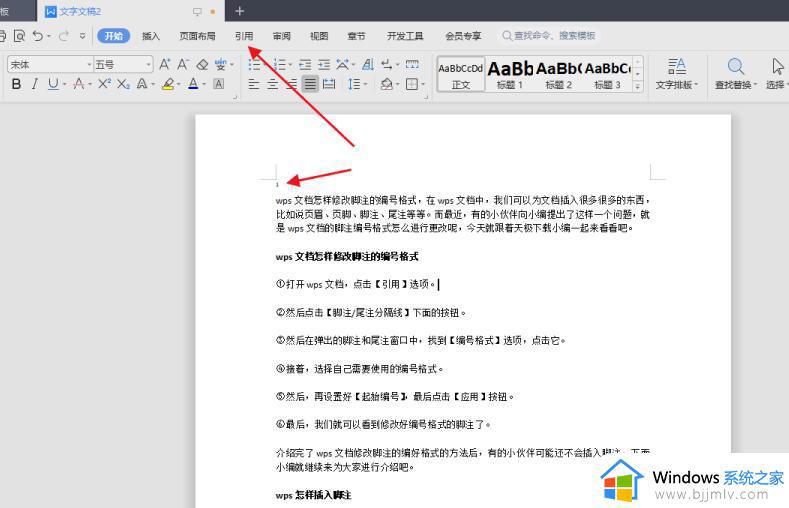Open print preview from quick access toolbar
This screenshot has width=789, height=508.
(19, 36)
